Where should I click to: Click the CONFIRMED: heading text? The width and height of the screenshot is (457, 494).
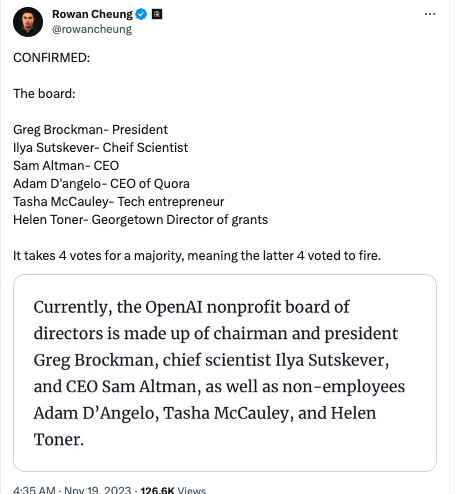click(52, 58)
